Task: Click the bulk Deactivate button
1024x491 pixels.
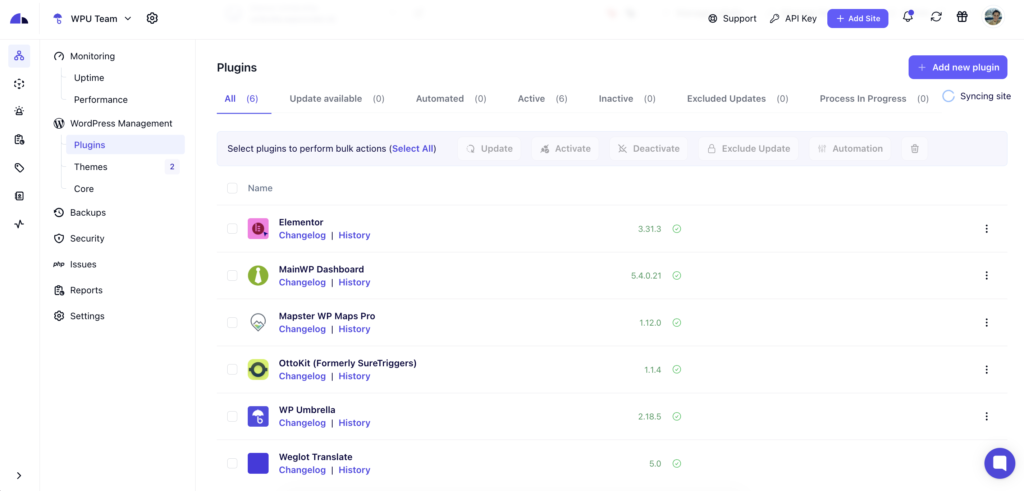Action: click(649, 149)
